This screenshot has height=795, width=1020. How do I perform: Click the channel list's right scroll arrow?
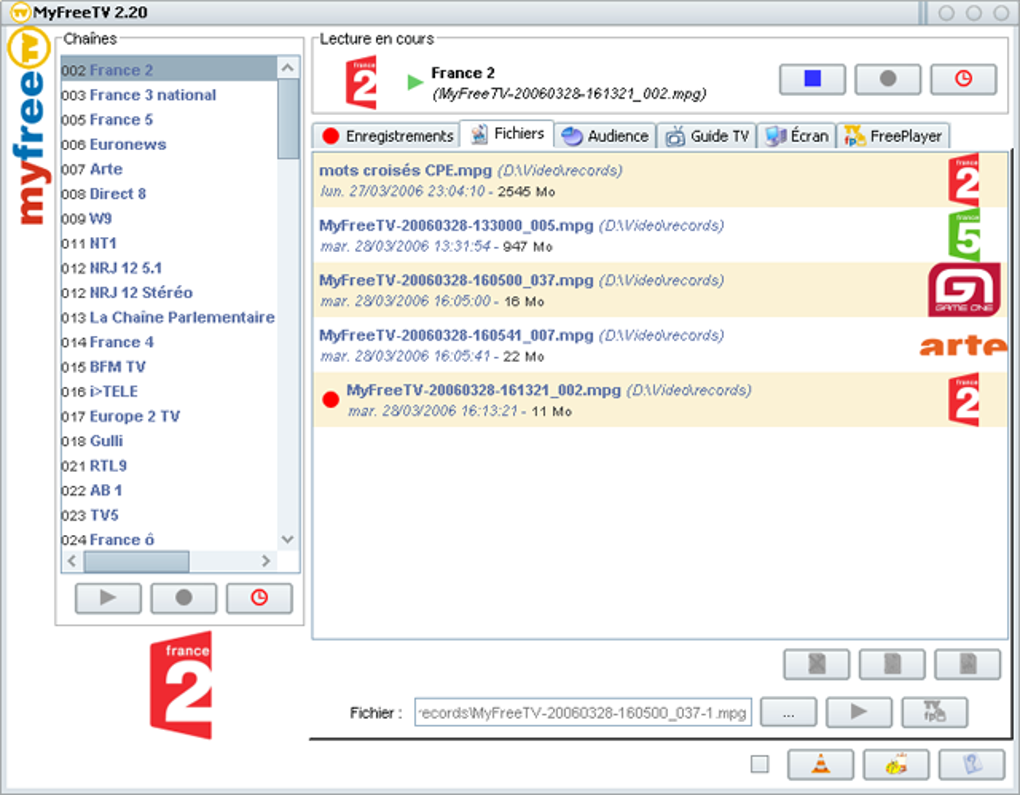[265, 561]
